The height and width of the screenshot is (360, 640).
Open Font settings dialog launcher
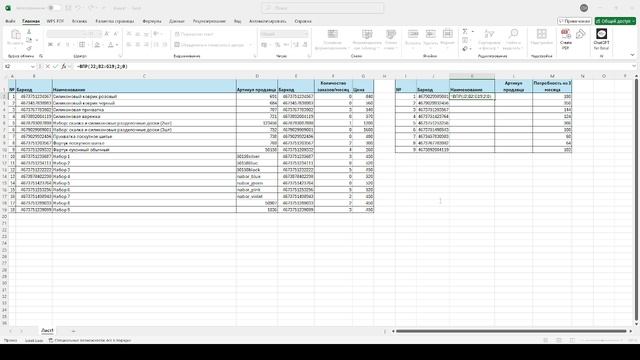pyautogui.click(x=120, y=56)
